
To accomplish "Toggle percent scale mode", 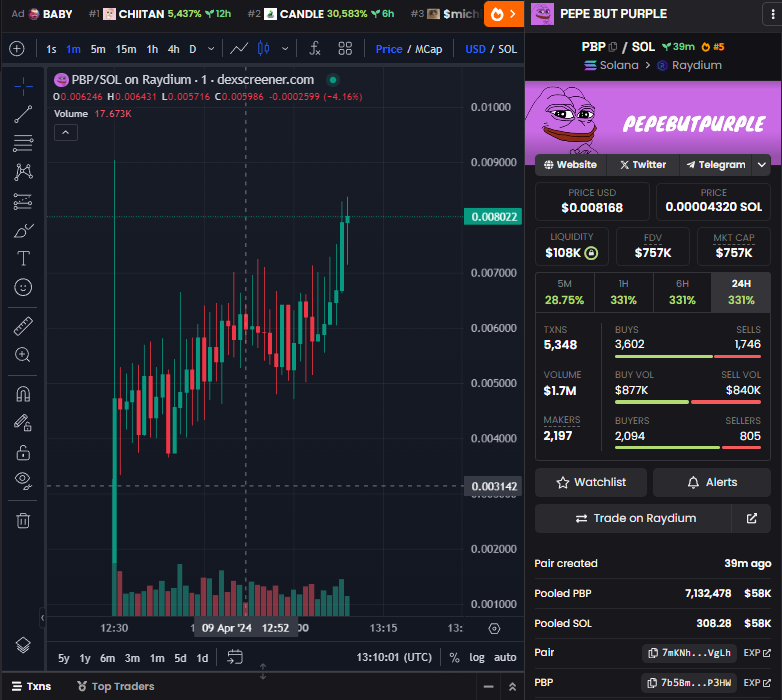I will point(454,658).
